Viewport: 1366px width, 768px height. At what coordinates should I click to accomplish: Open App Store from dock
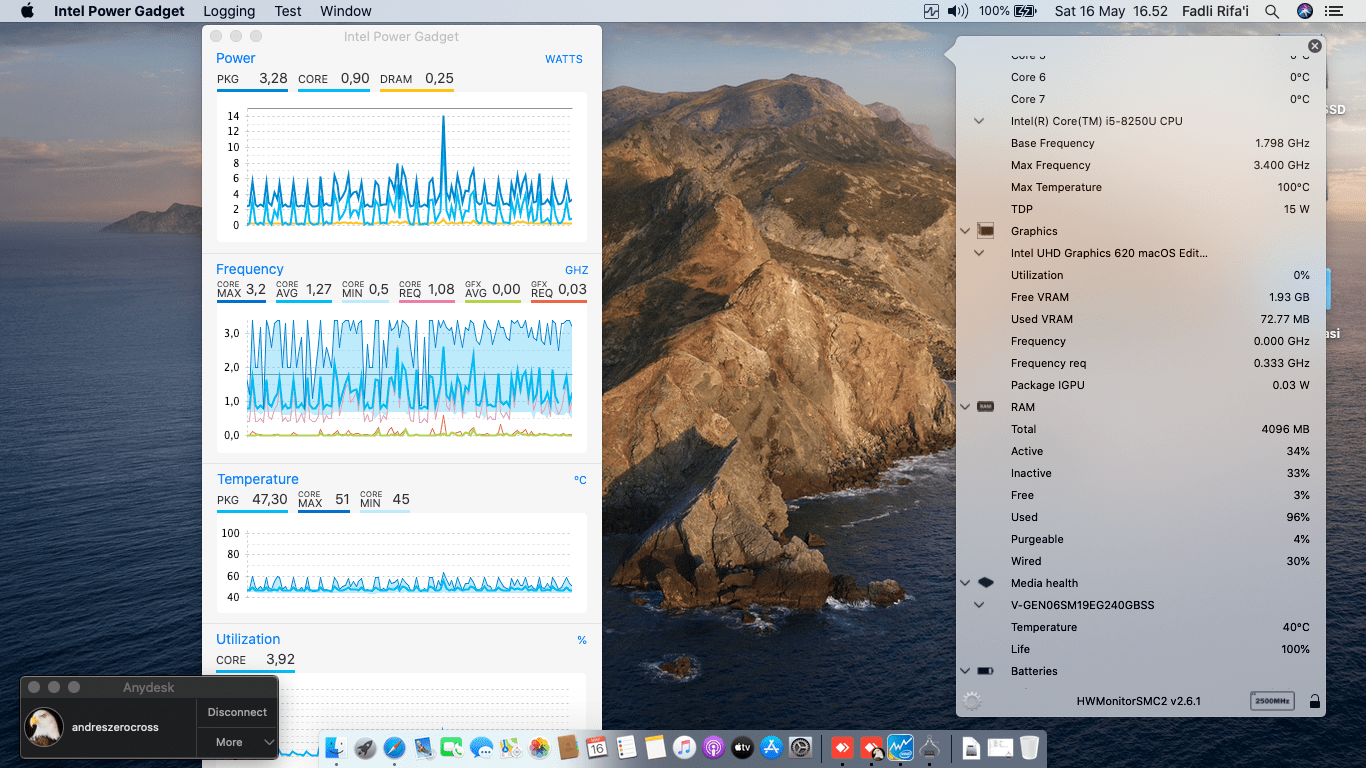tap(771, 747)
